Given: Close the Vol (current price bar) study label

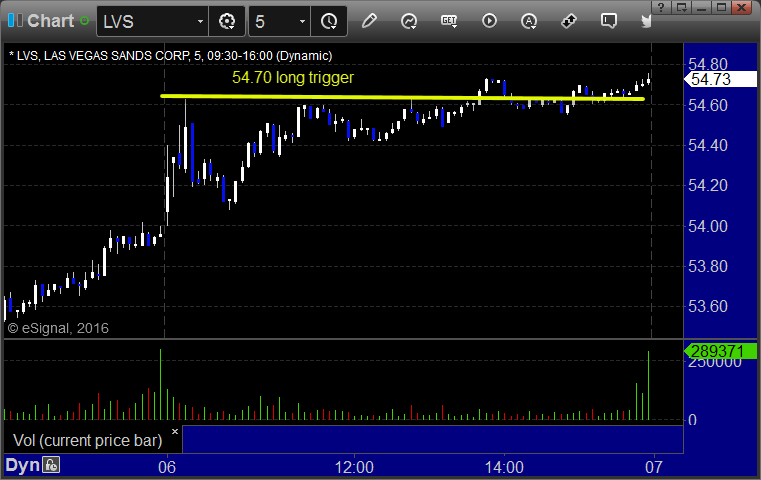Looking at the screenshot, I should coord(175,431).
